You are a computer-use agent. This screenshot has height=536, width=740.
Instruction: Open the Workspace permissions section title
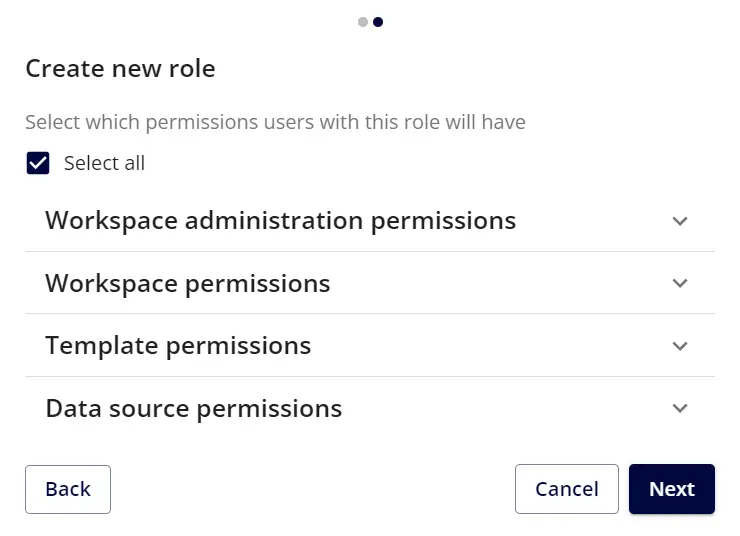[x=187, y=283]
